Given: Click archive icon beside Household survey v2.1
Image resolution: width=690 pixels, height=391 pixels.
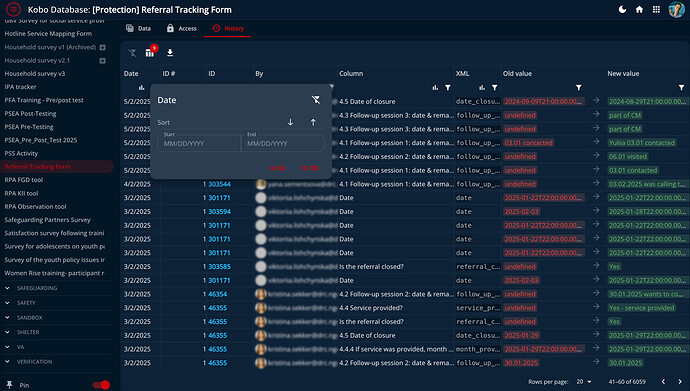Looking at the screenshot, I should pos(103,60).
